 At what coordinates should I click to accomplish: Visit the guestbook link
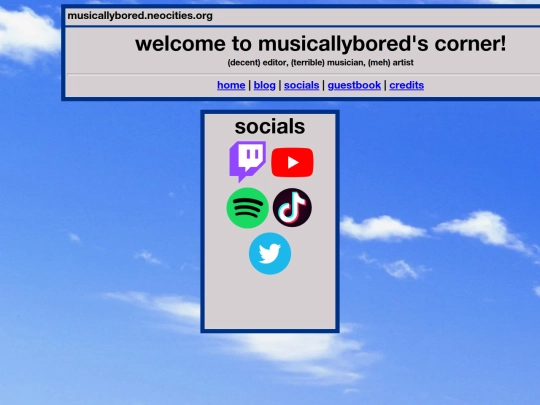coord(354,85)
